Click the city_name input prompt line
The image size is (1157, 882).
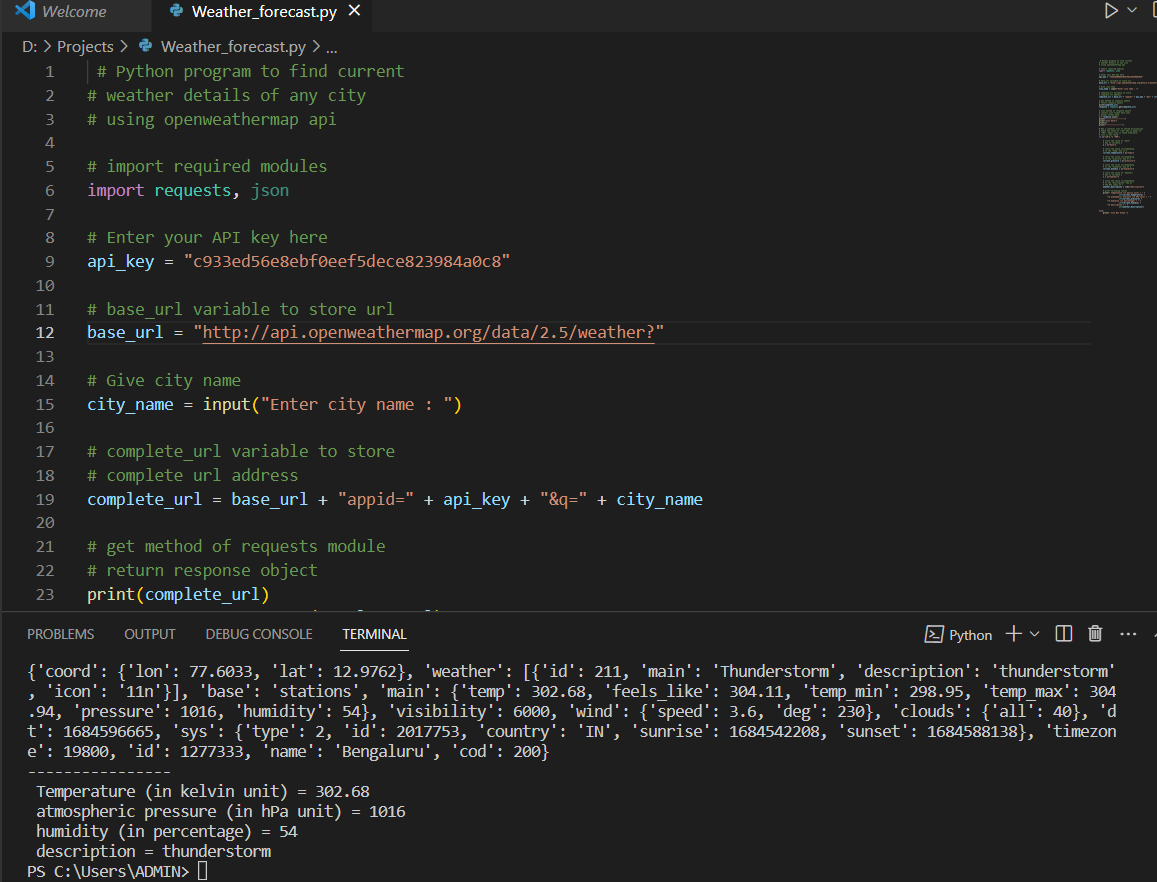pyautogui.click(x=274, y=404)
